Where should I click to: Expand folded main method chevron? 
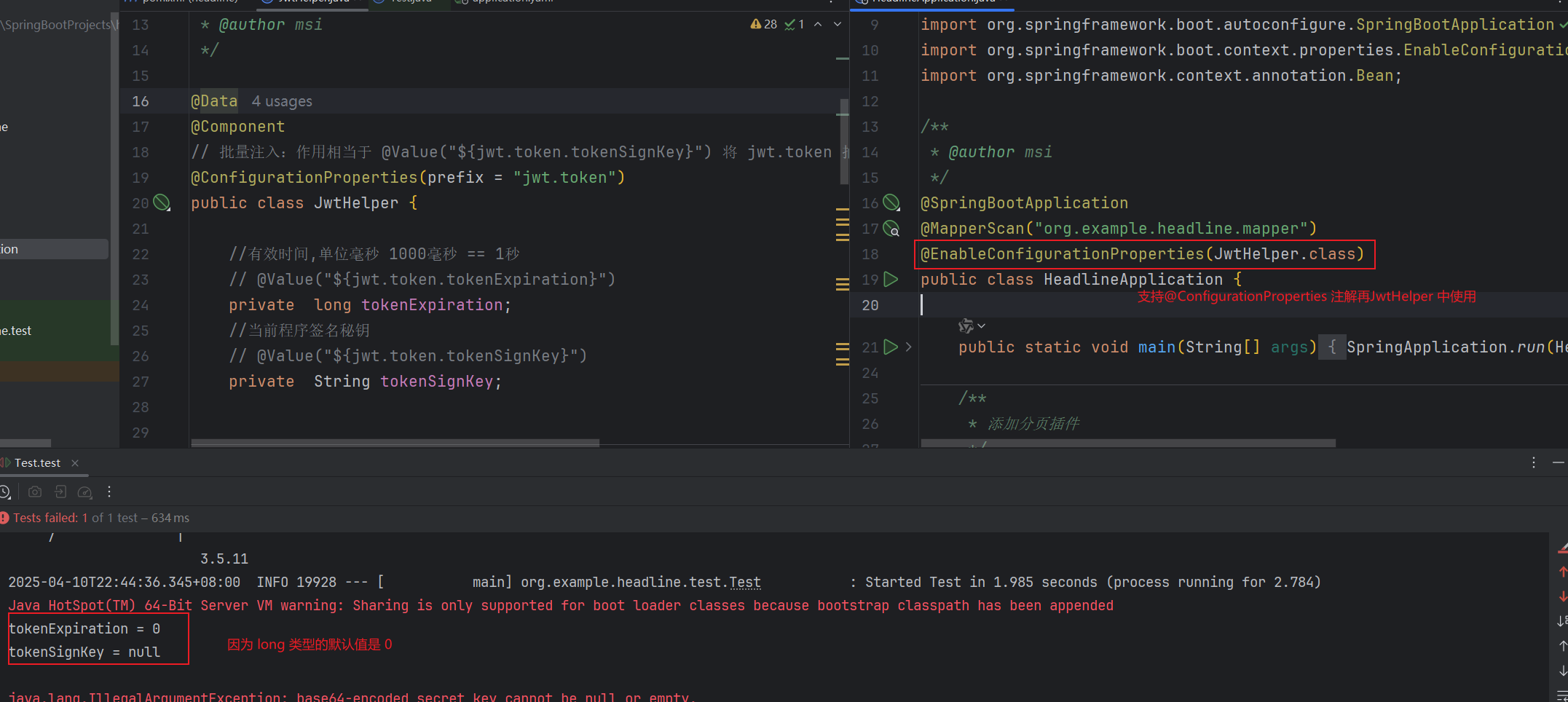tap(908, 347)
